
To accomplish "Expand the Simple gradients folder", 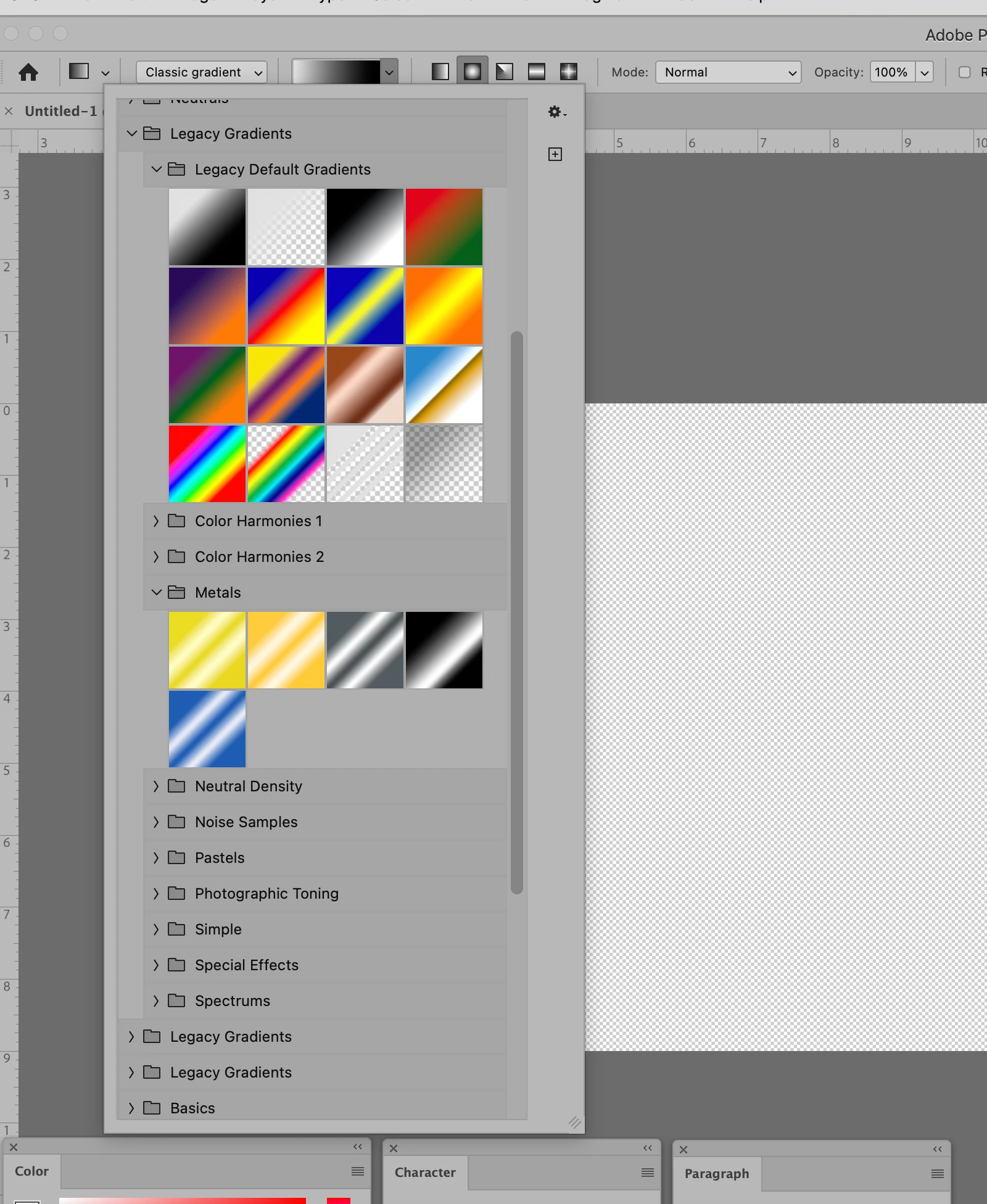I will [155, 929].
